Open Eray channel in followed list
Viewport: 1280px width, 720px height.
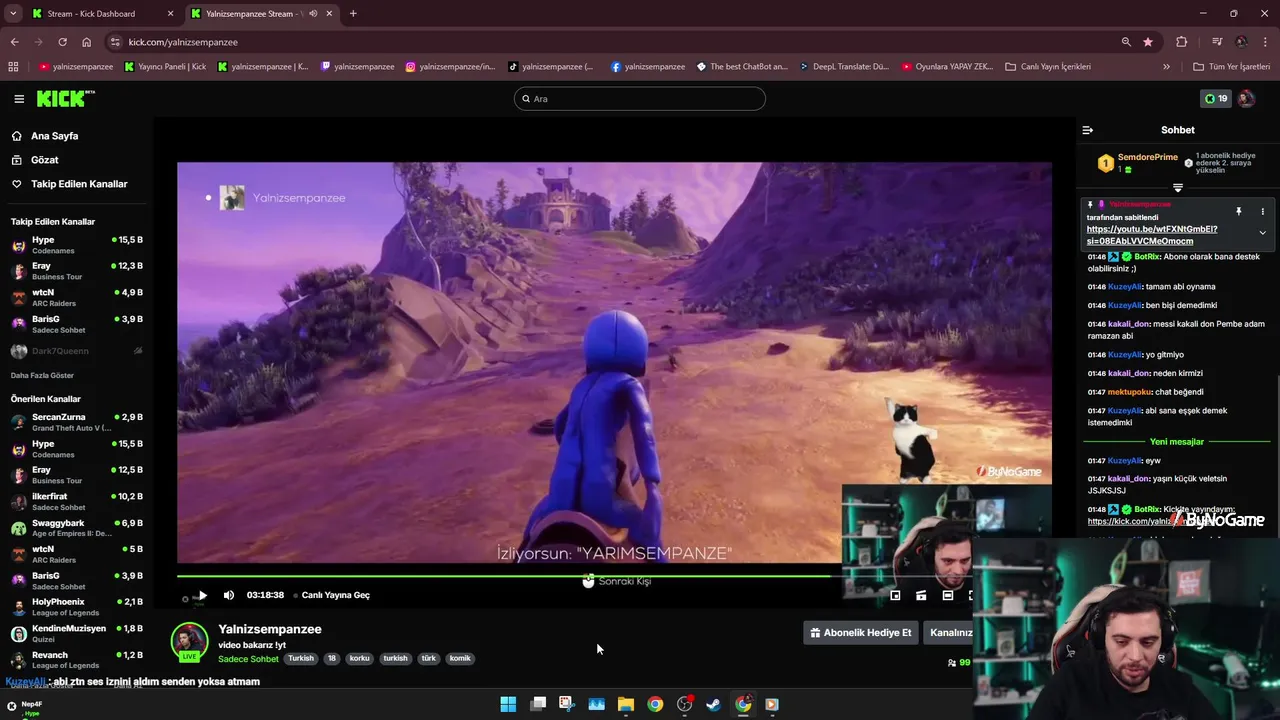tap(77, 271)
